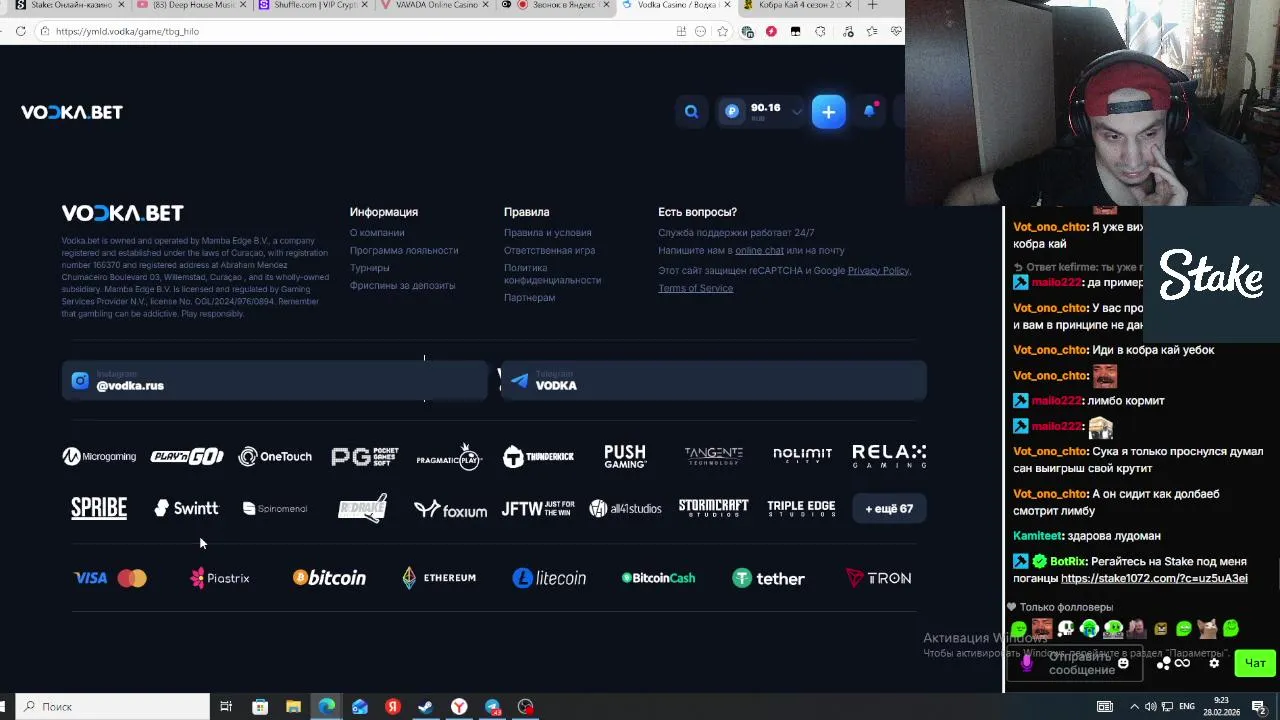
Task: Open the site search magnifier icon
Action: [691, 112]
